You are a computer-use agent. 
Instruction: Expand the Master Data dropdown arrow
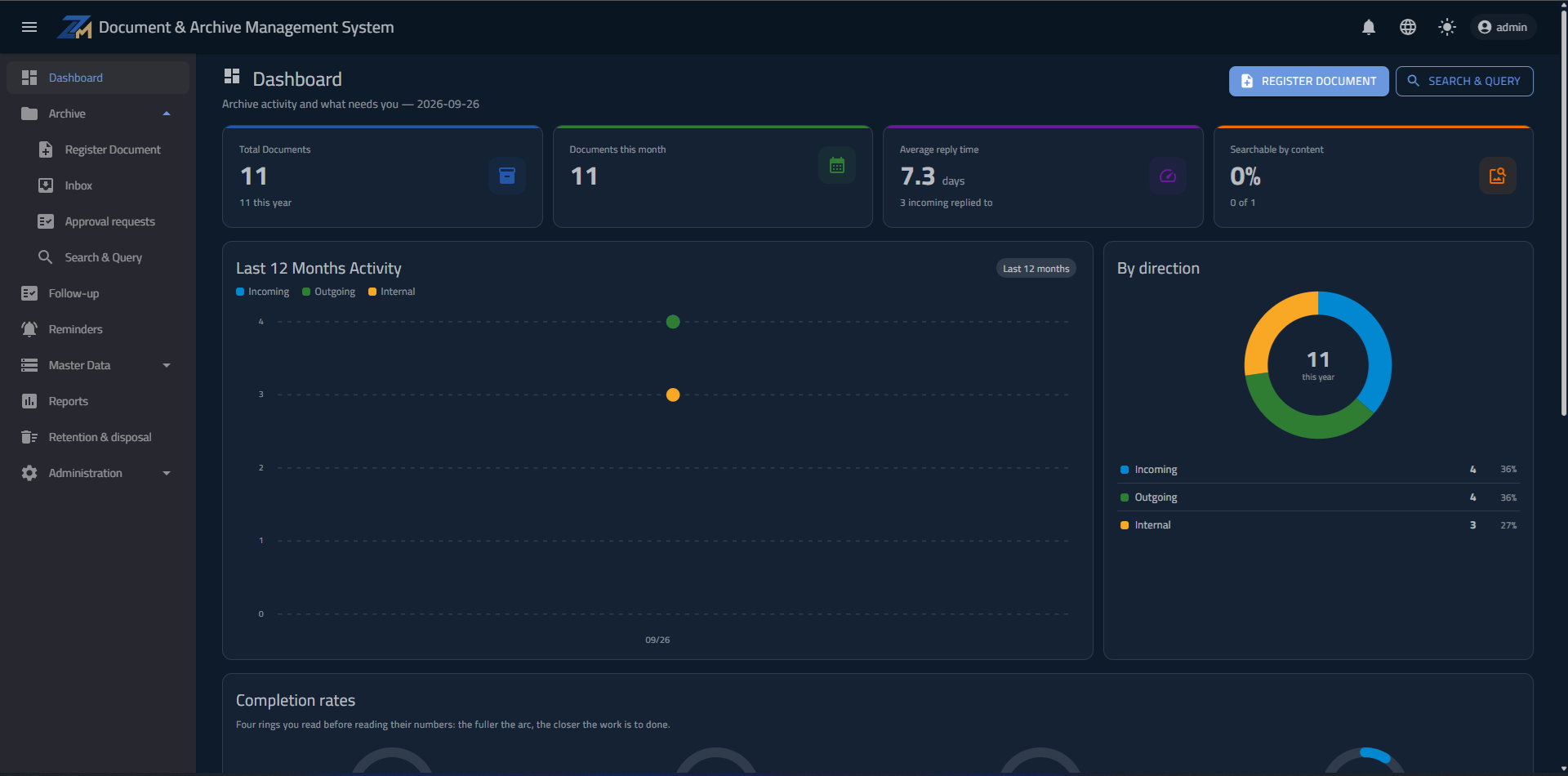pos(167,365)
